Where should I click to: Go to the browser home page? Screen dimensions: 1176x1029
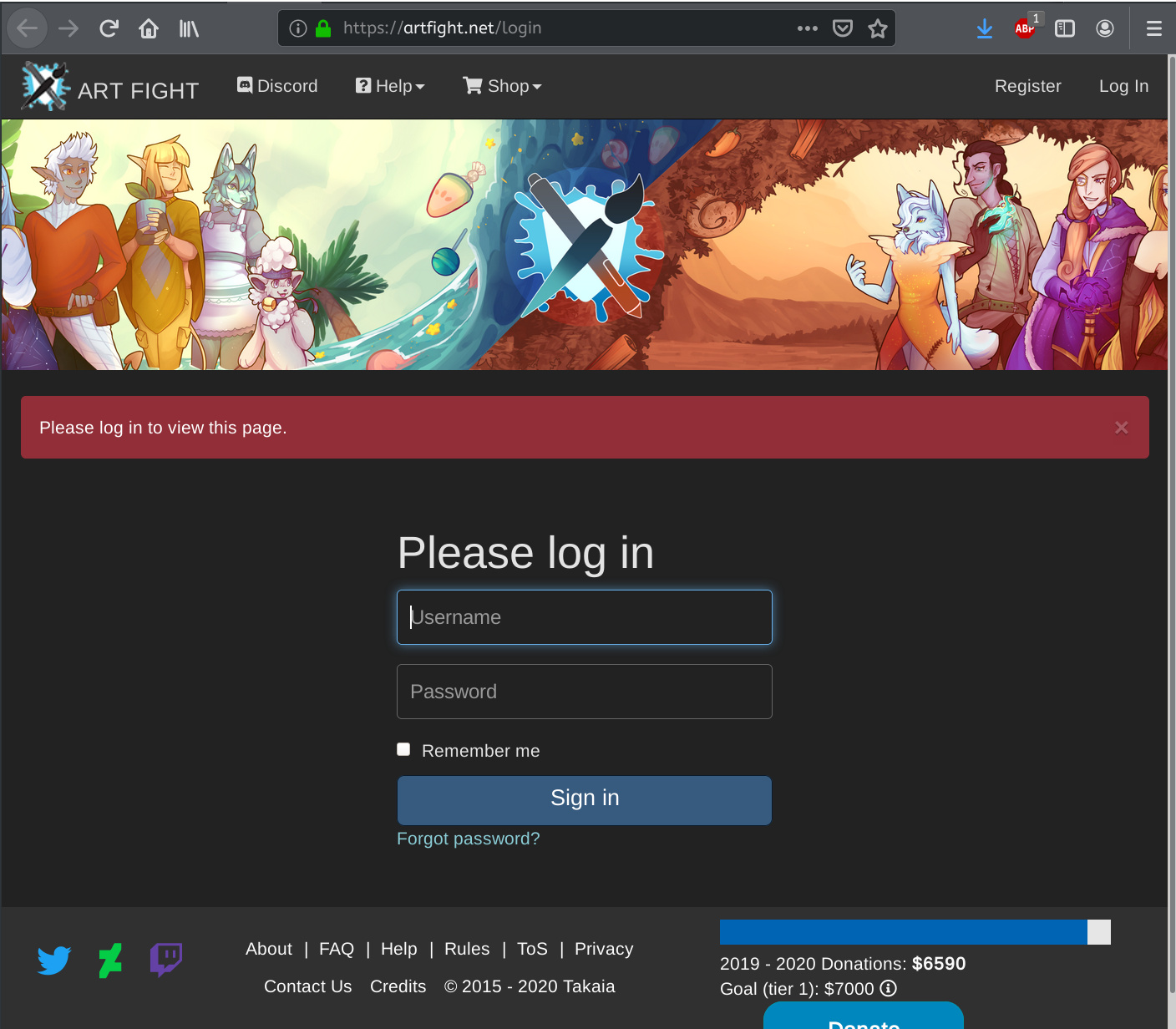[149, 28]
